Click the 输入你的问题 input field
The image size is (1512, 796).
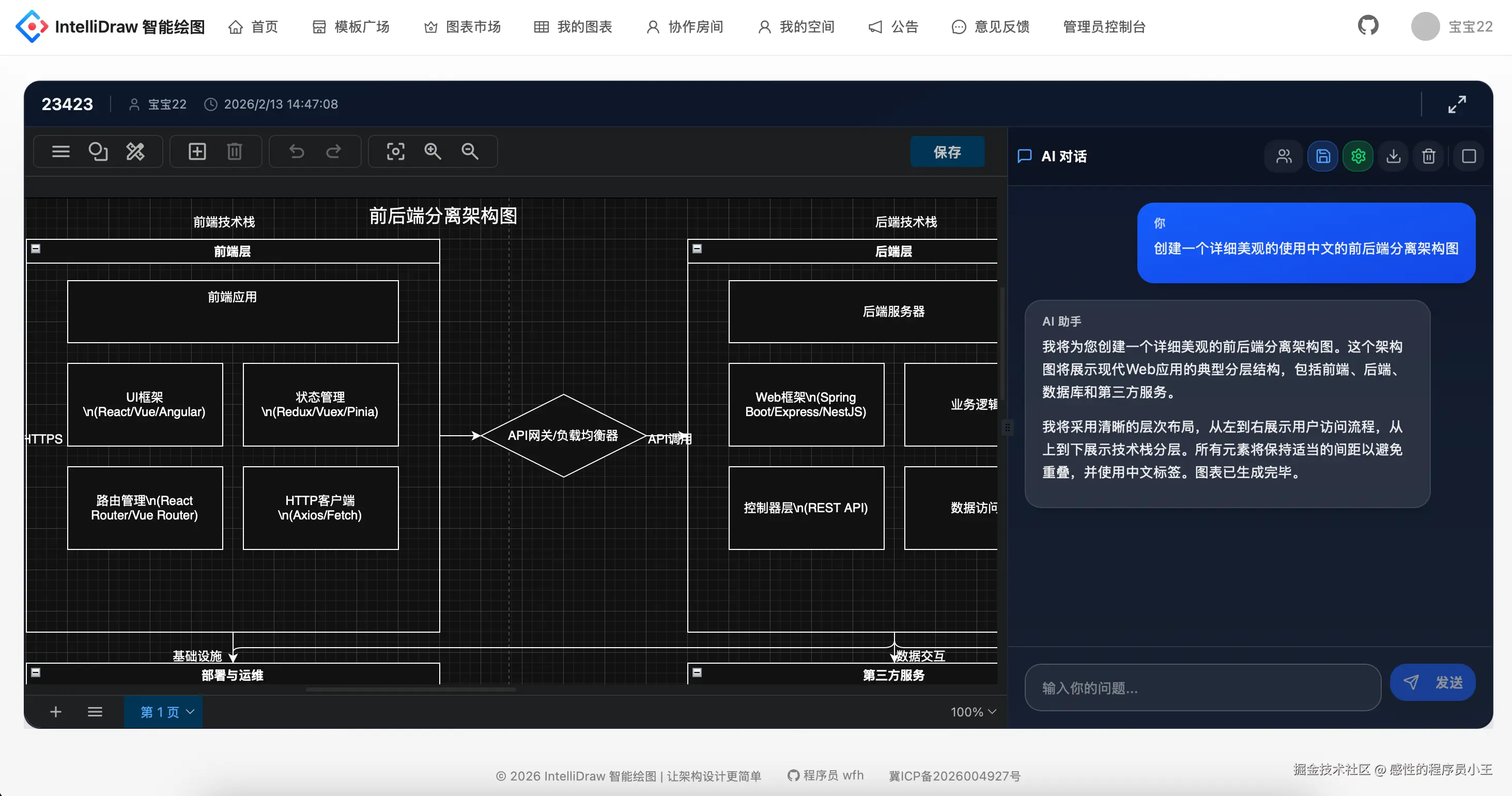1202,687
